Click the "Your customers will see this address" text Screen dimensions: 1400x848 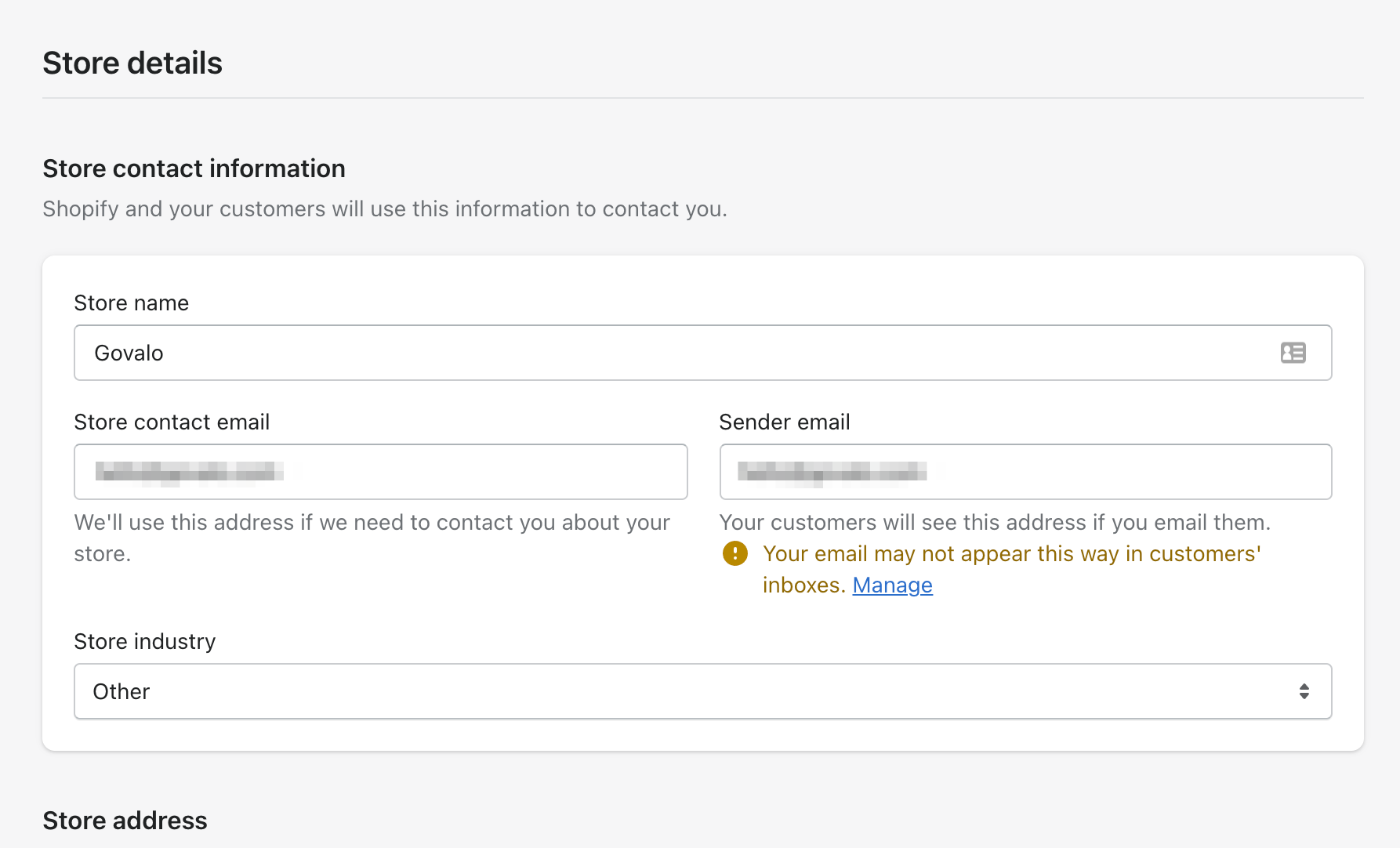(x=994, y=523)
